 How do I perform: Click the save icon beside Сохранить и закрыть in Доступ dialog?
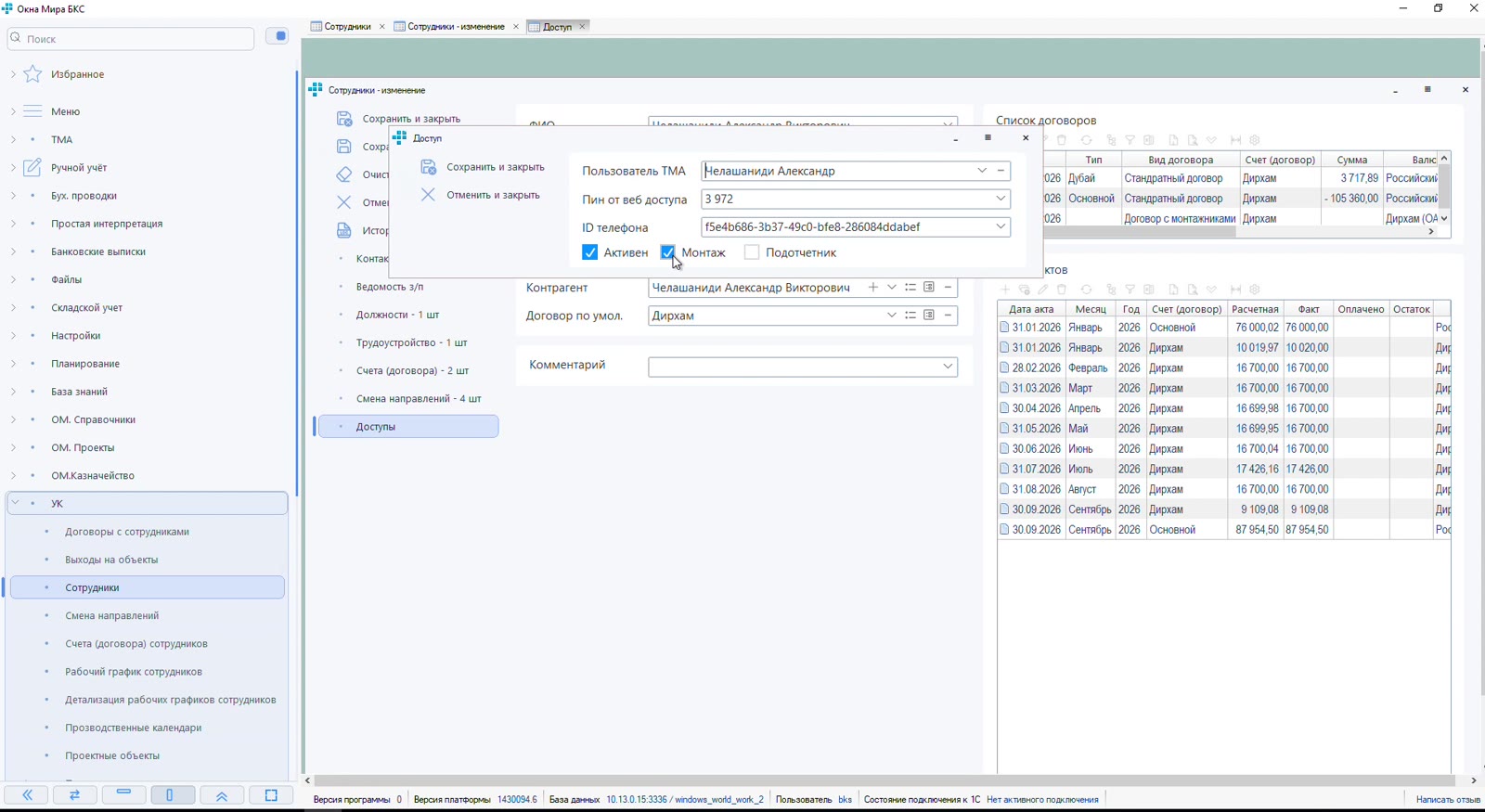tap(428, 167)
